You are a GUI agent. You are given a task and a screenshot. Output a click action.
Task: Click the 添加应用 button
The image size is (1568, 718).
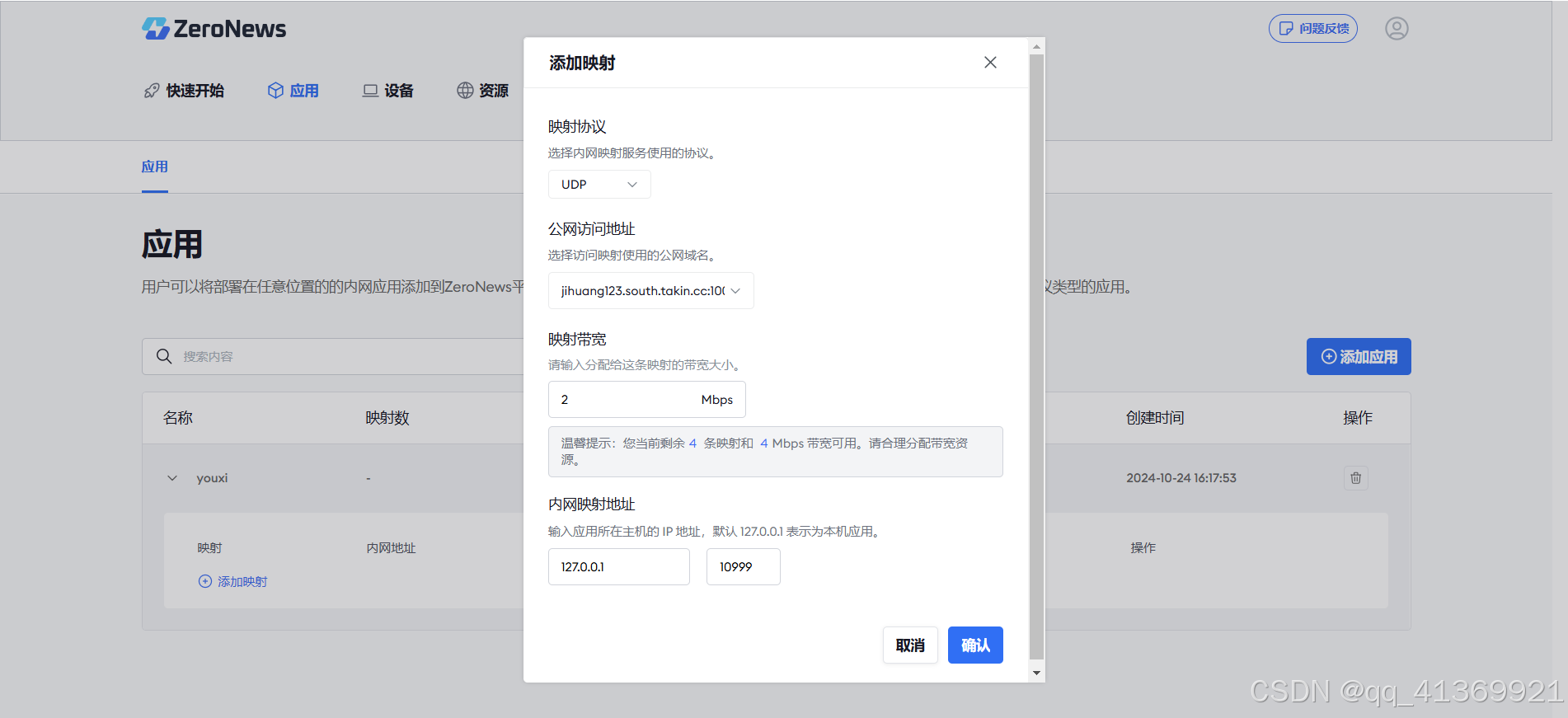(1359, 357)
